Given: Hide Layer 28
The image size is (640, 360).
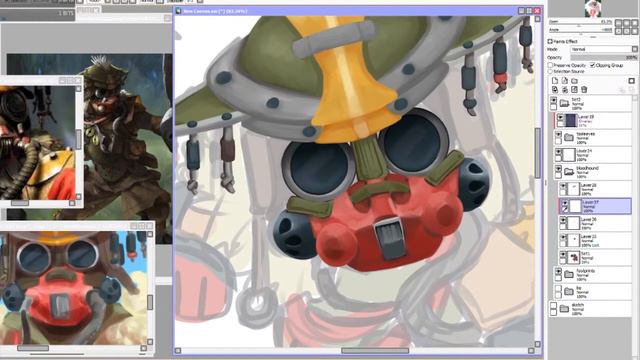Looking at the screenshot, I should click(563, 187).
